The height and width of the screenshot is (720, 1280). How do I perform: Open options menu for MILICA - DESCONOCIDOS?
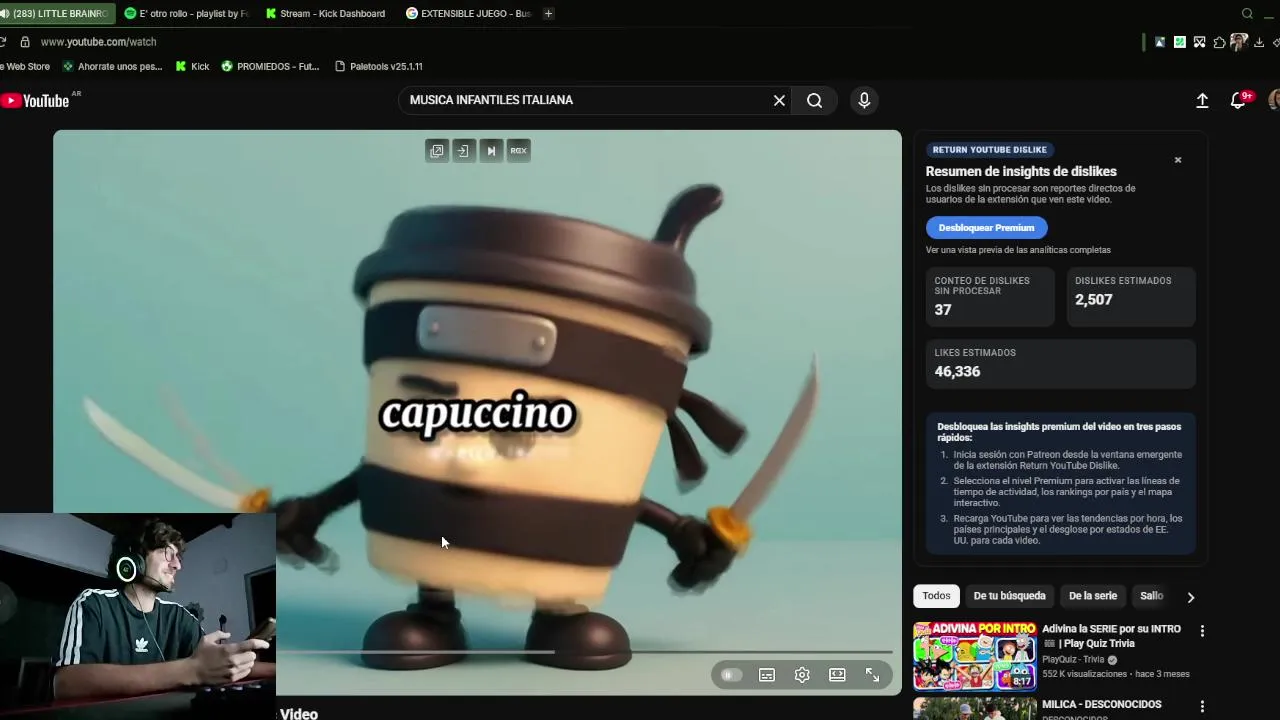pos(1202,707)
